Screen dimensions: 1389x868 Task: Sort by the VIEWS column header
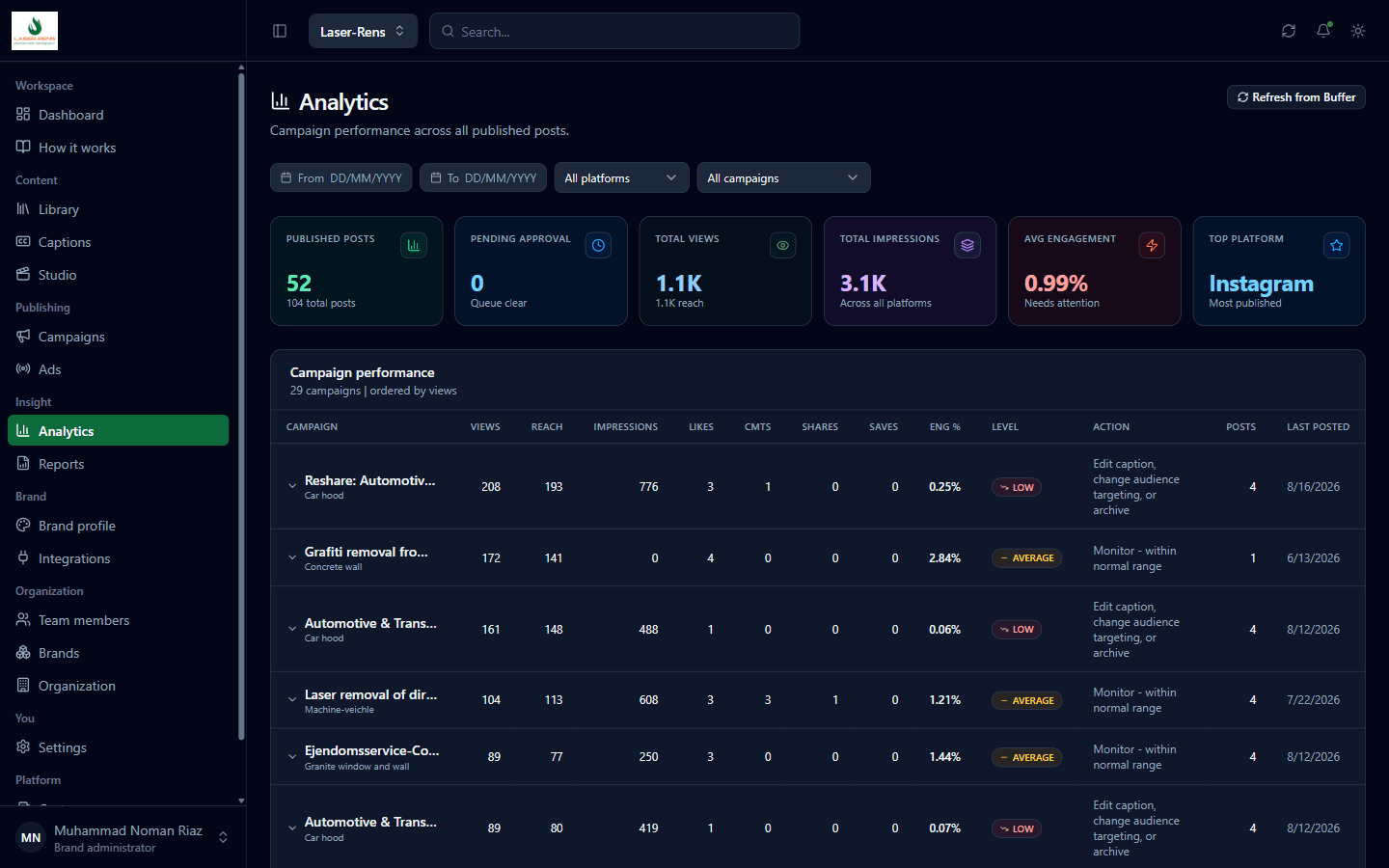485,426
